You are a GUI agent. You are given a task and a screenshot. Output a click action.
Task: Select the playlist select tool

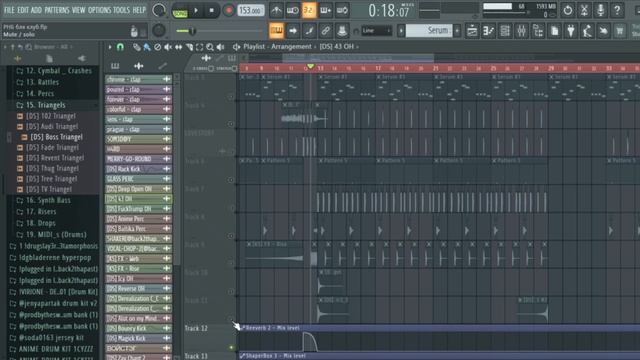coord(199,47)
